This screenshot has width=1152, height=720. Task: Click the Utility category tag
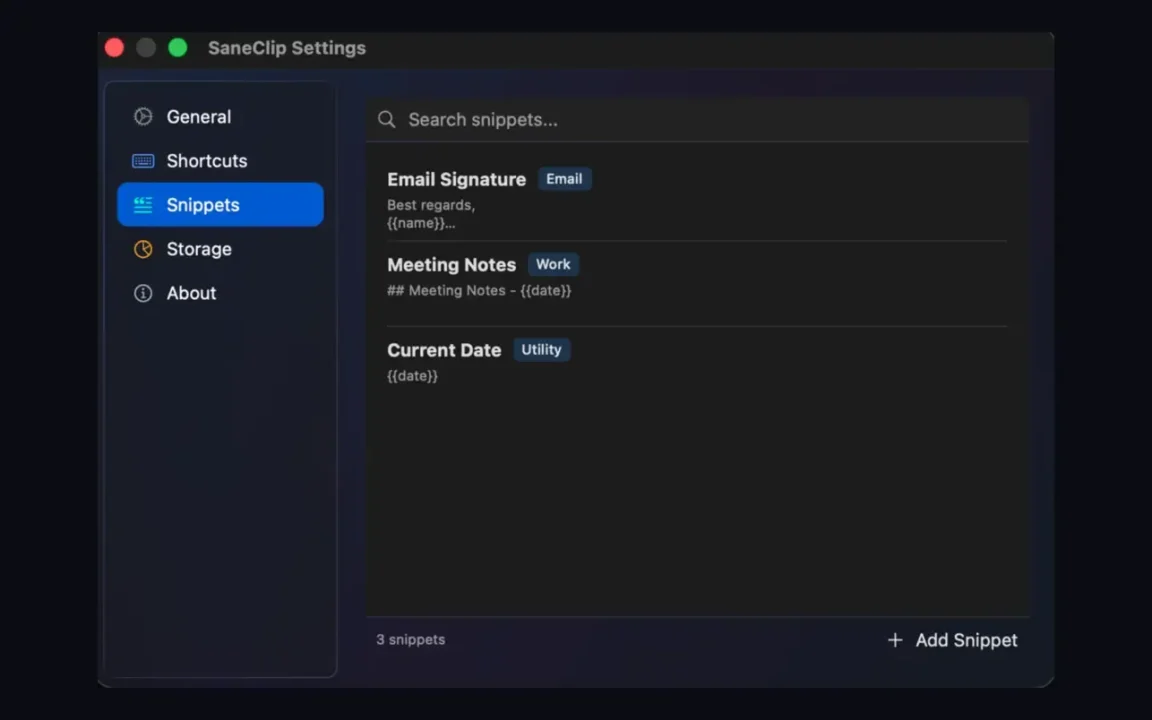click(x=541, y=349)
